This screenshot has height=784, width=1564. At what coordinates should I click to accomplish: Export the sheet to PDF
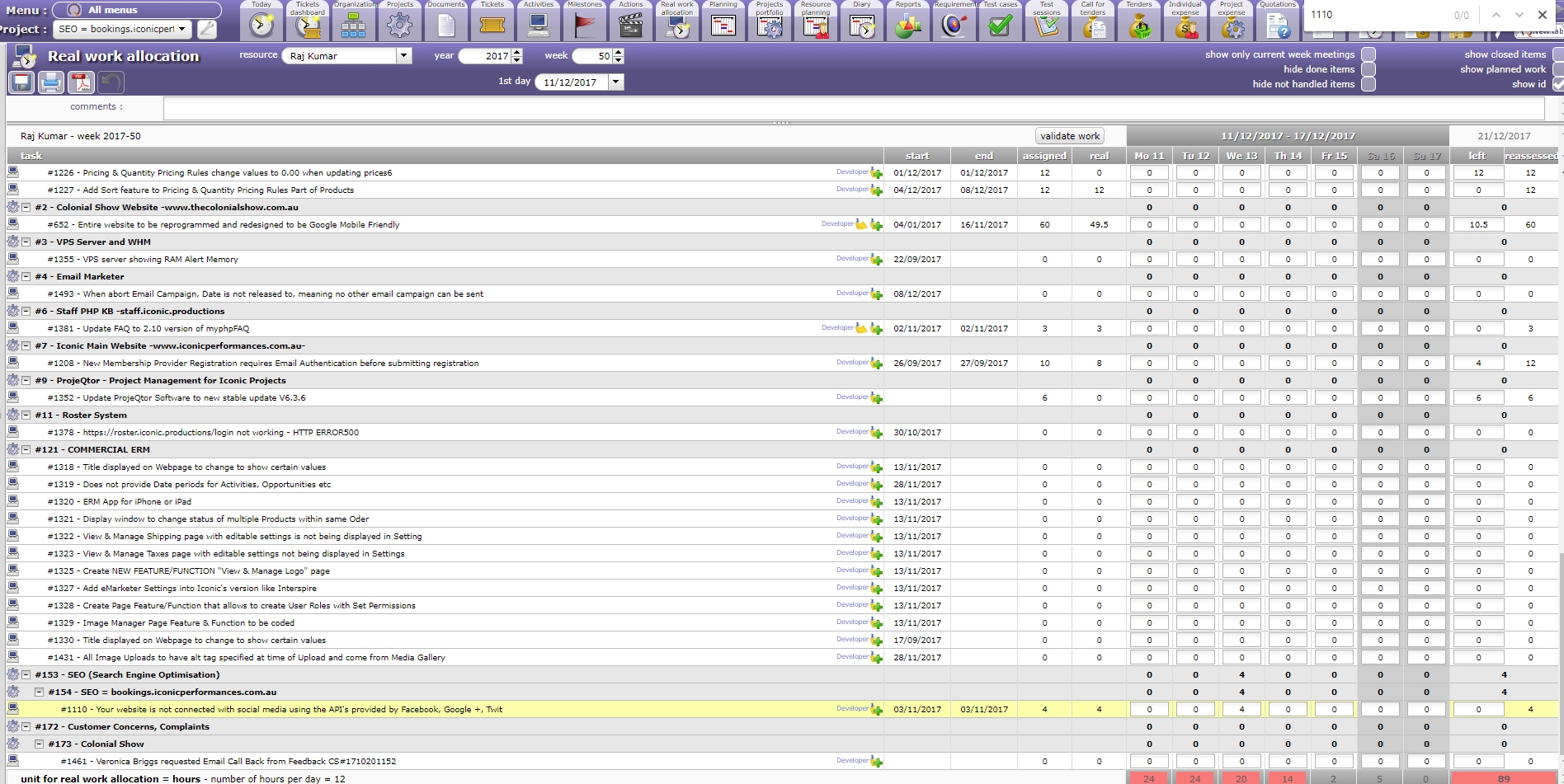tap(81, 82)
